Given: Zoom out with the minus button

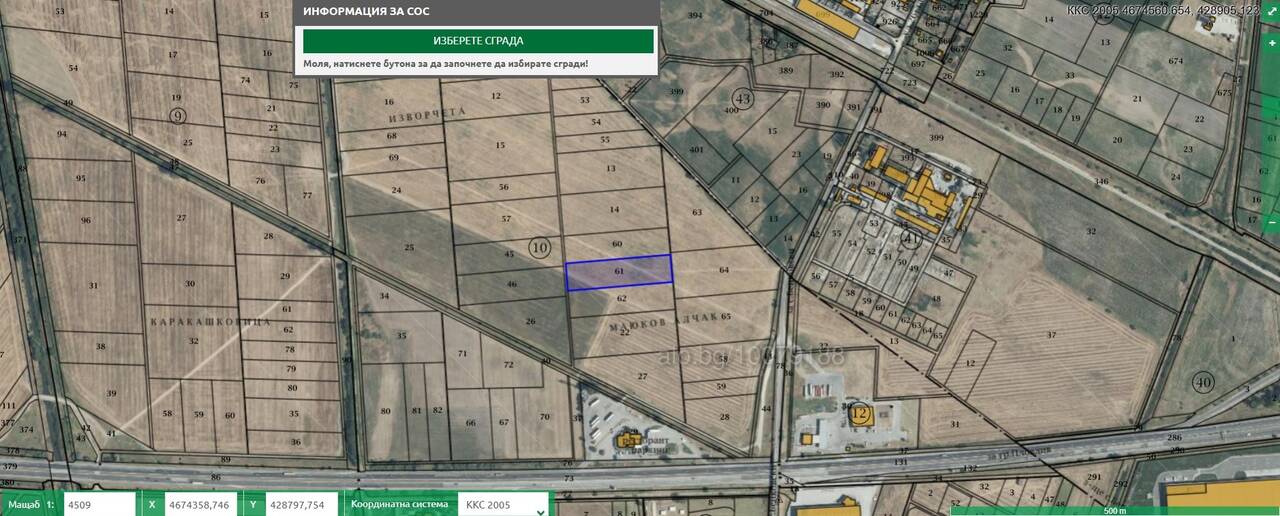Looking at the screenshot, I should 1271,222.
